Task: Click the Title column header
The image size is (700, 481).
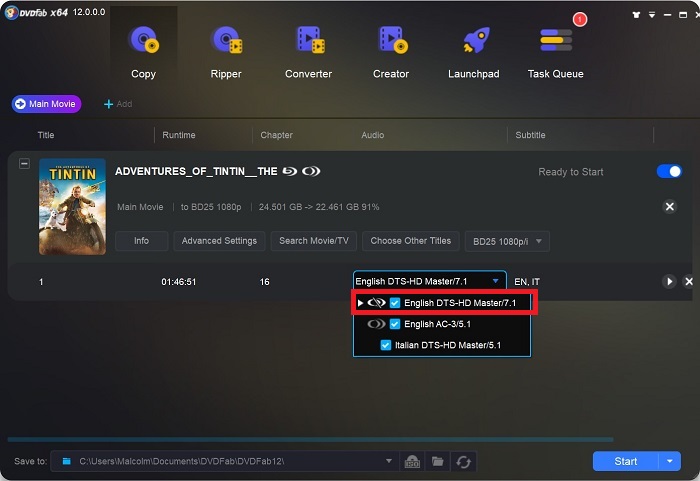Action: 46,135
